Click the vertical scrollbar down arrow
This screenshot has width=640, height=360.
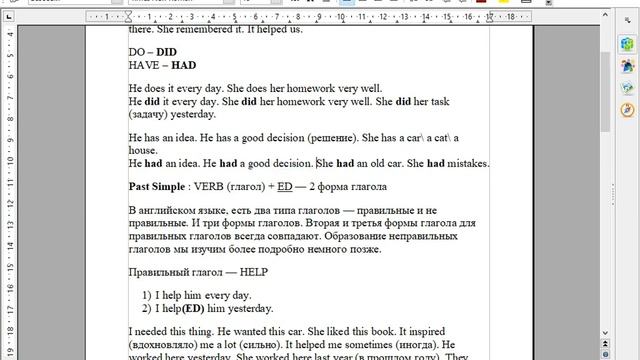pyautogui.click(x=605, y=333)
